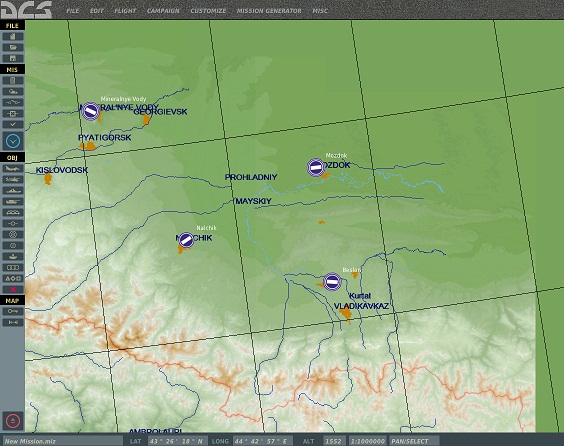Open the trigger rules chain icon
The image size is (564, 446).
13,103
